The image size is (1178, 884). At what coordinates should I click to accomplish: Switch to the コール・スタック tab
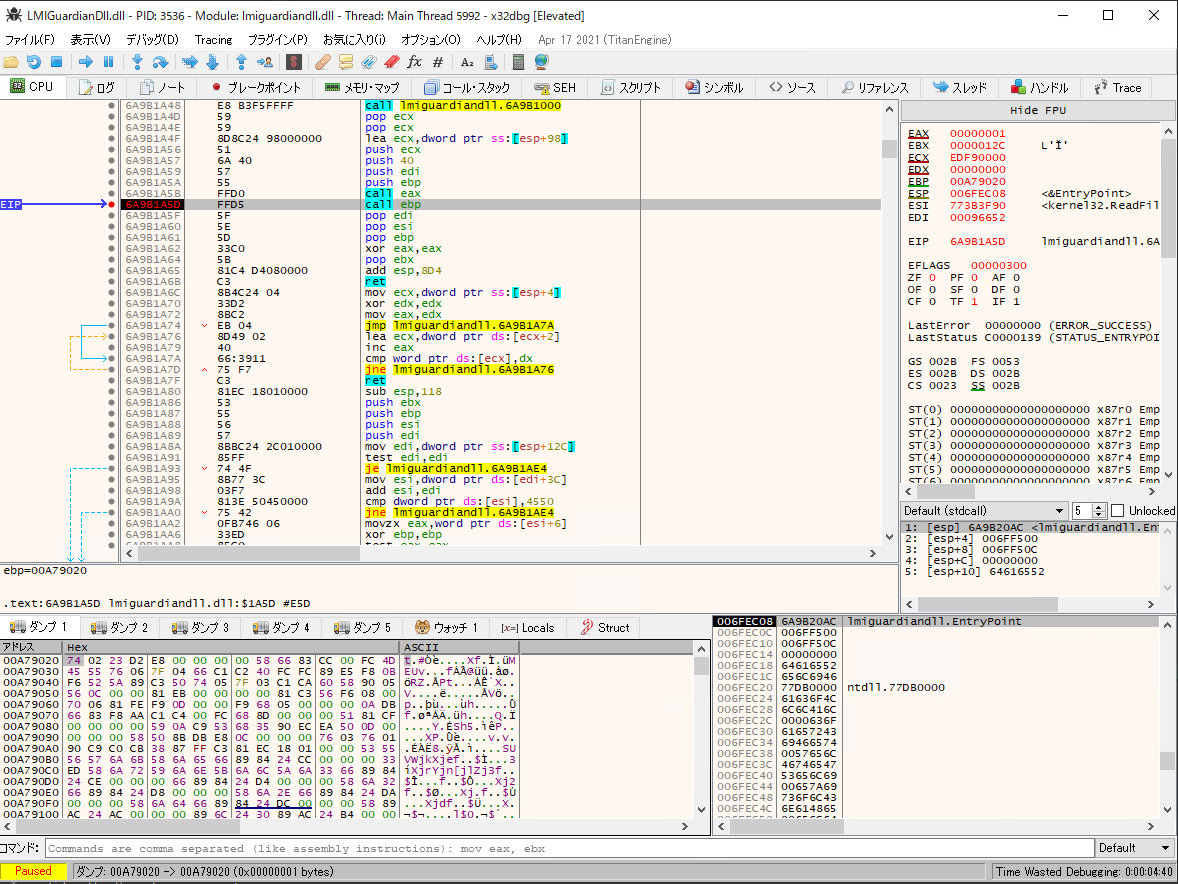click(467, 88)
